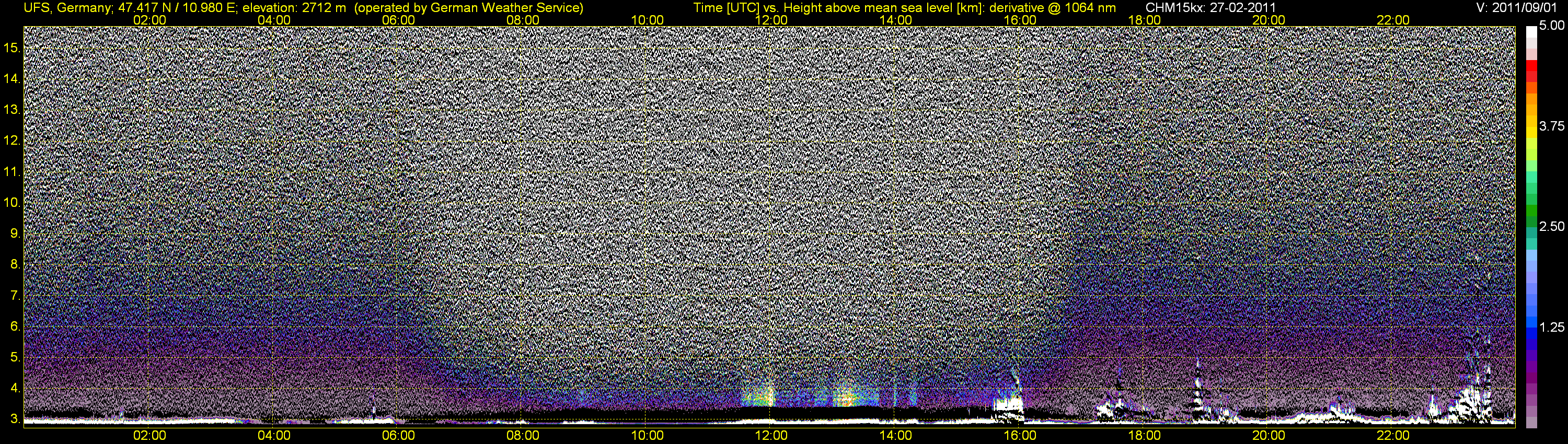Click the 12:00 label on the bottom time axis
The height and width of the screenshot is (444, 1568).
pos(771,436)
